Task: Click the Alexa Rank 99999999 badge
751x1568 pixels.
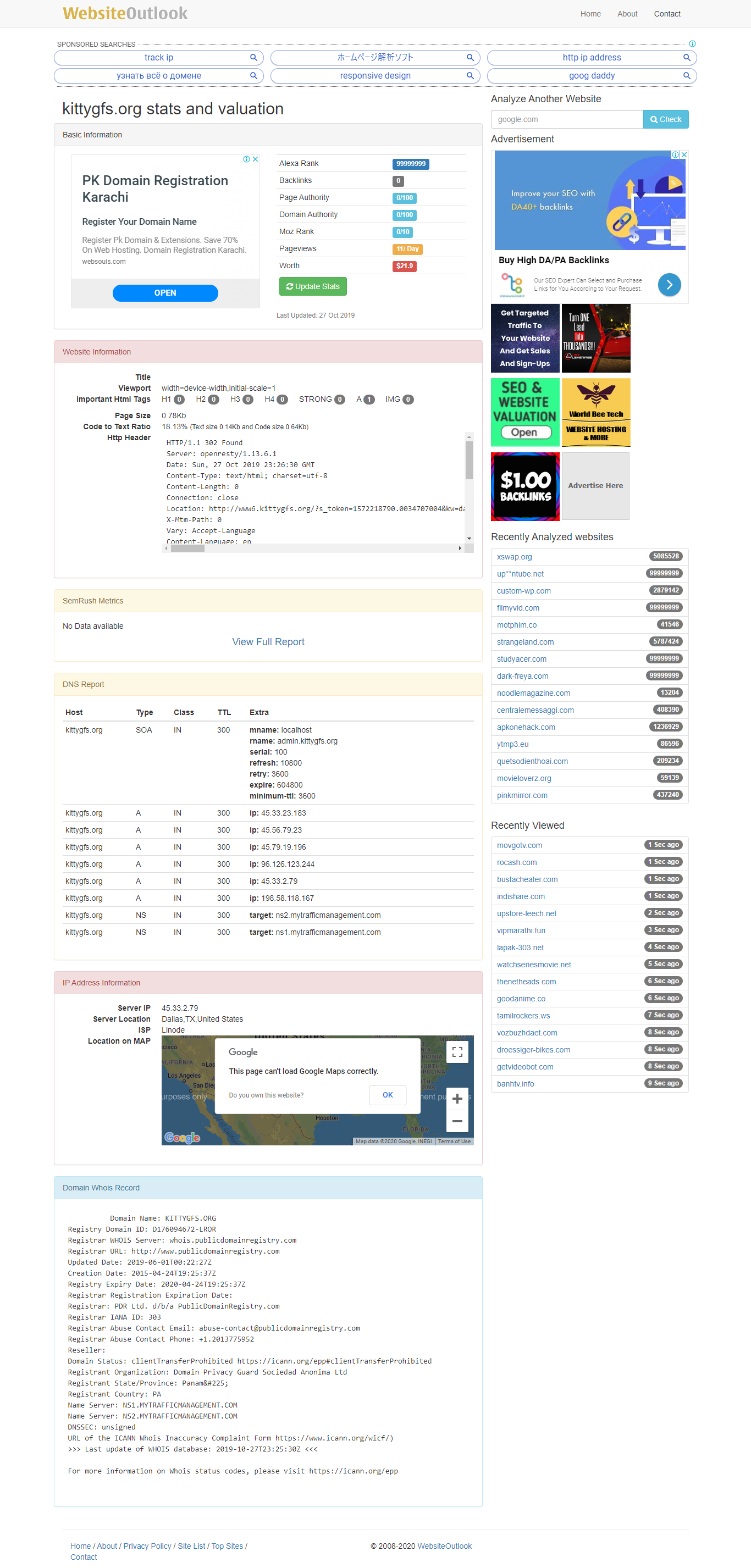Action: (411, 164)
